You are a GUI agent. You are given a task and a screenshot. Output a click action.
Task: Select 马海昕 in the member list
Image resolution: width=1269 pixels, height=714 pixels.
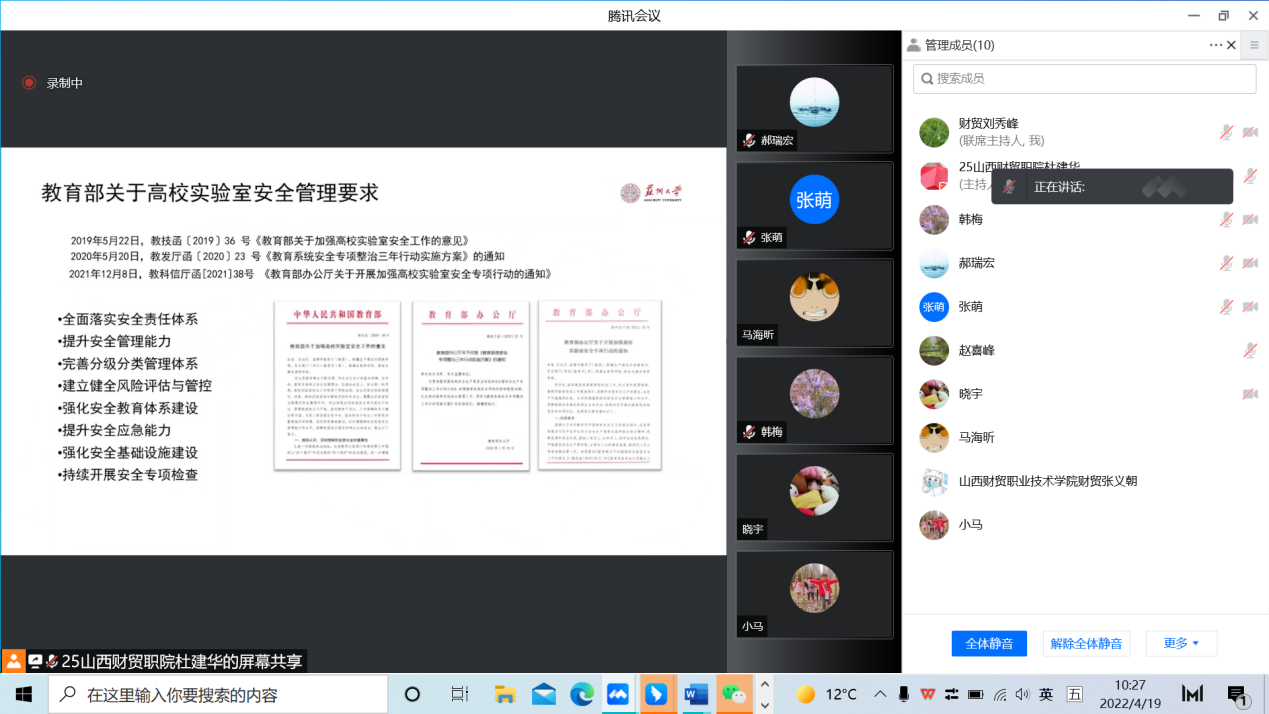[x=976, y=437]
